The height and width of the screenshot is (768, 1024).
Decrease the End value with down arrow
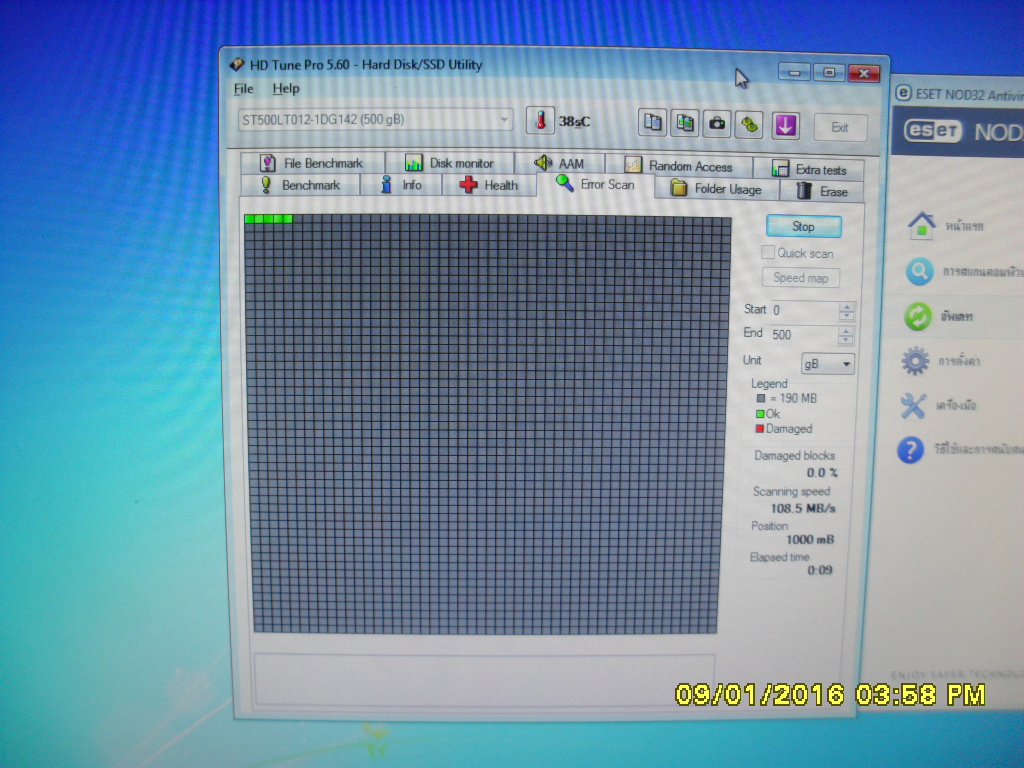click(x=846, y=340)
